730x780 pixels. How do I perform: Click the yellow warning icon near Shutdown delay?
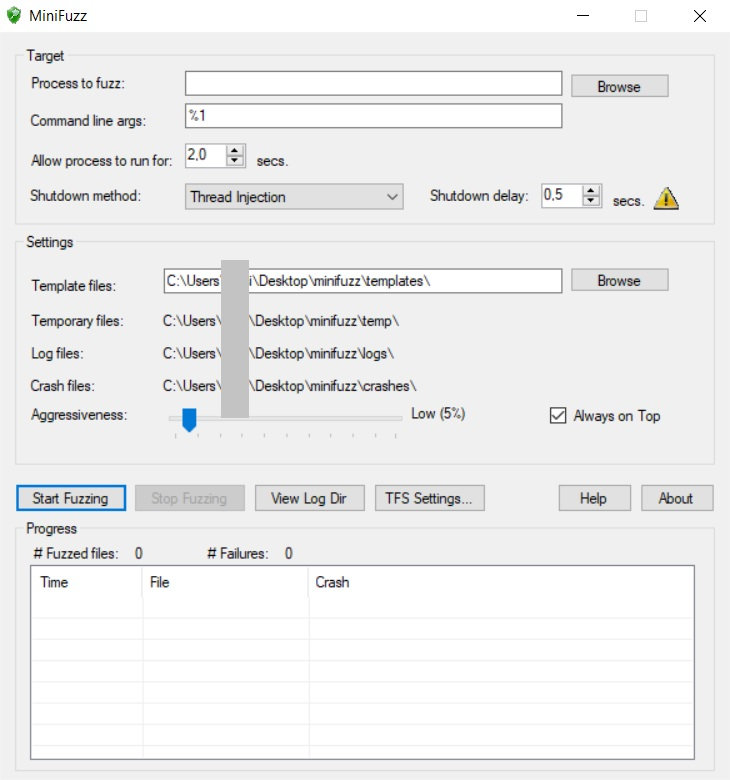pyautogui.click(x=666, y=198)
